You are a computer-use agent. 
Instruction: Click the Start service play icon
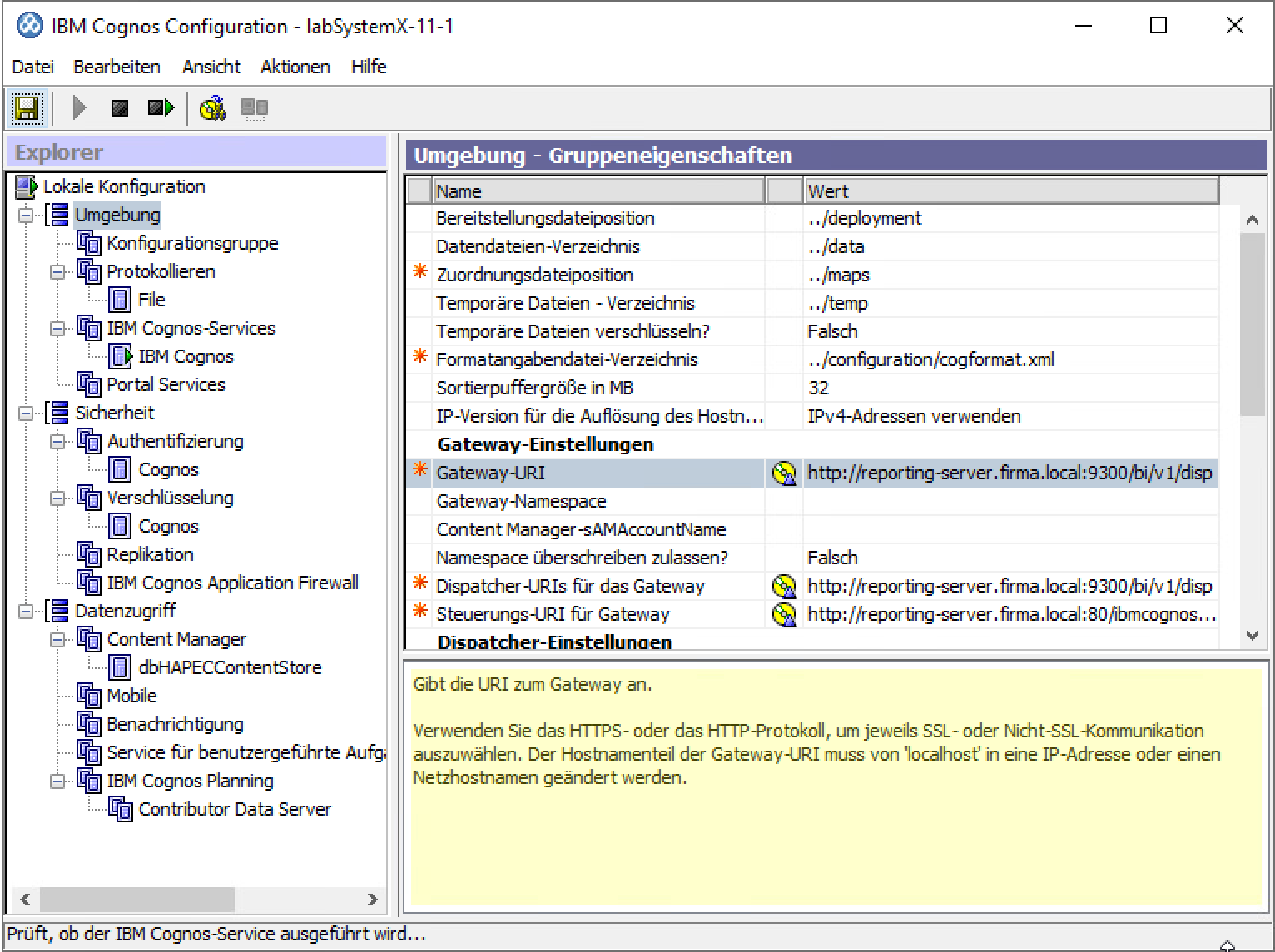pos(79,108)
